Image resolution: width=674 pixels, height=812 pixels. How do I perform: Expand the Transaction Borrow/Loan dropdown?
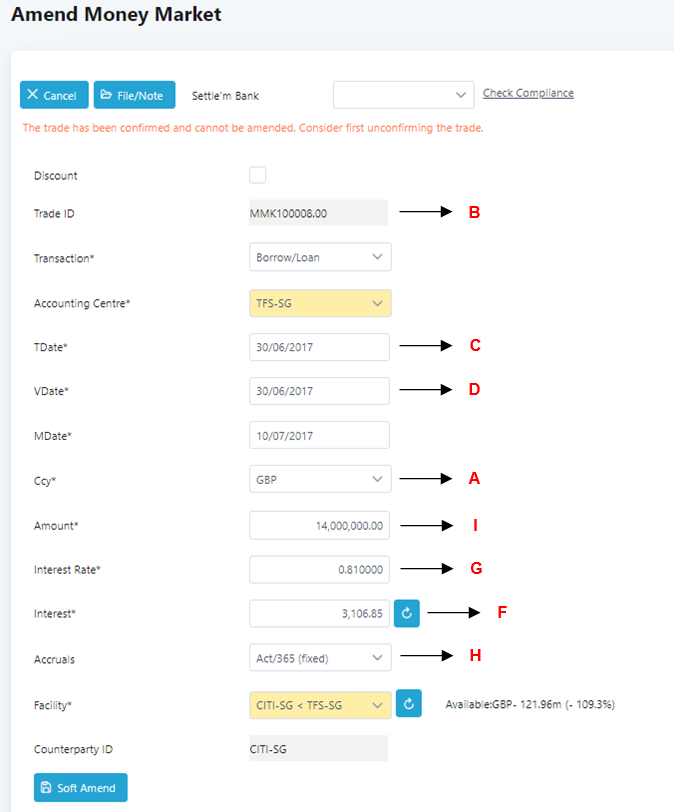click(x=320, y=257)
